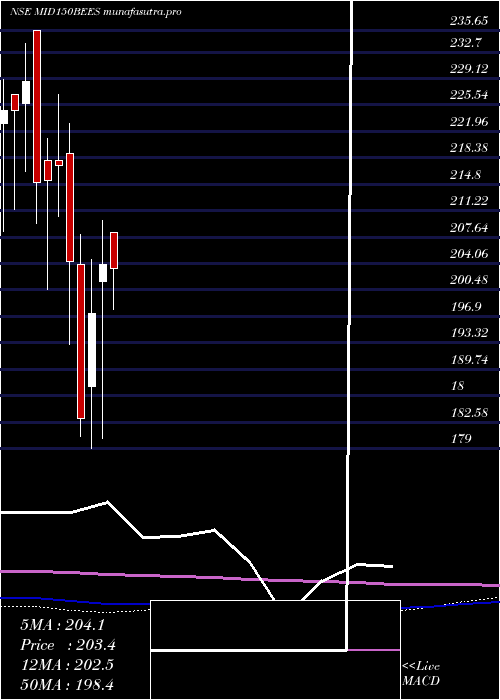Click the 204.06 price axis label
Screen dimensions: 500x700
click(x=469, y=254)
